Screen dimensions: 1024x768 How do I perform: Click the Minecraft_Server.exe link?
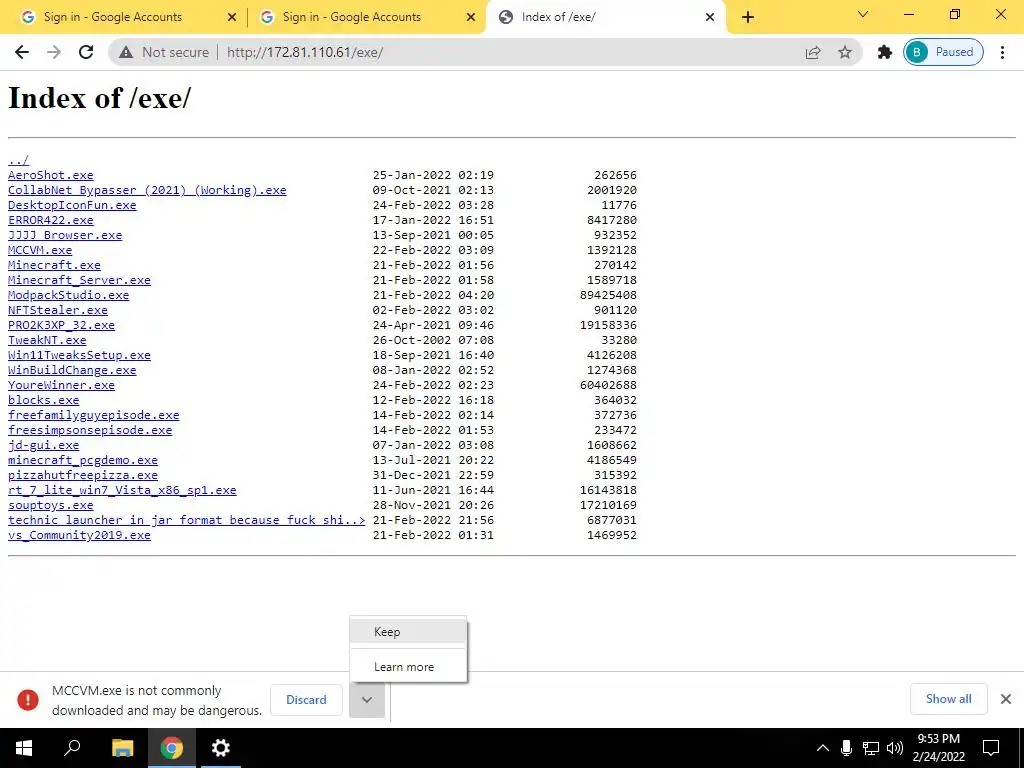click(x=79, y=280)
